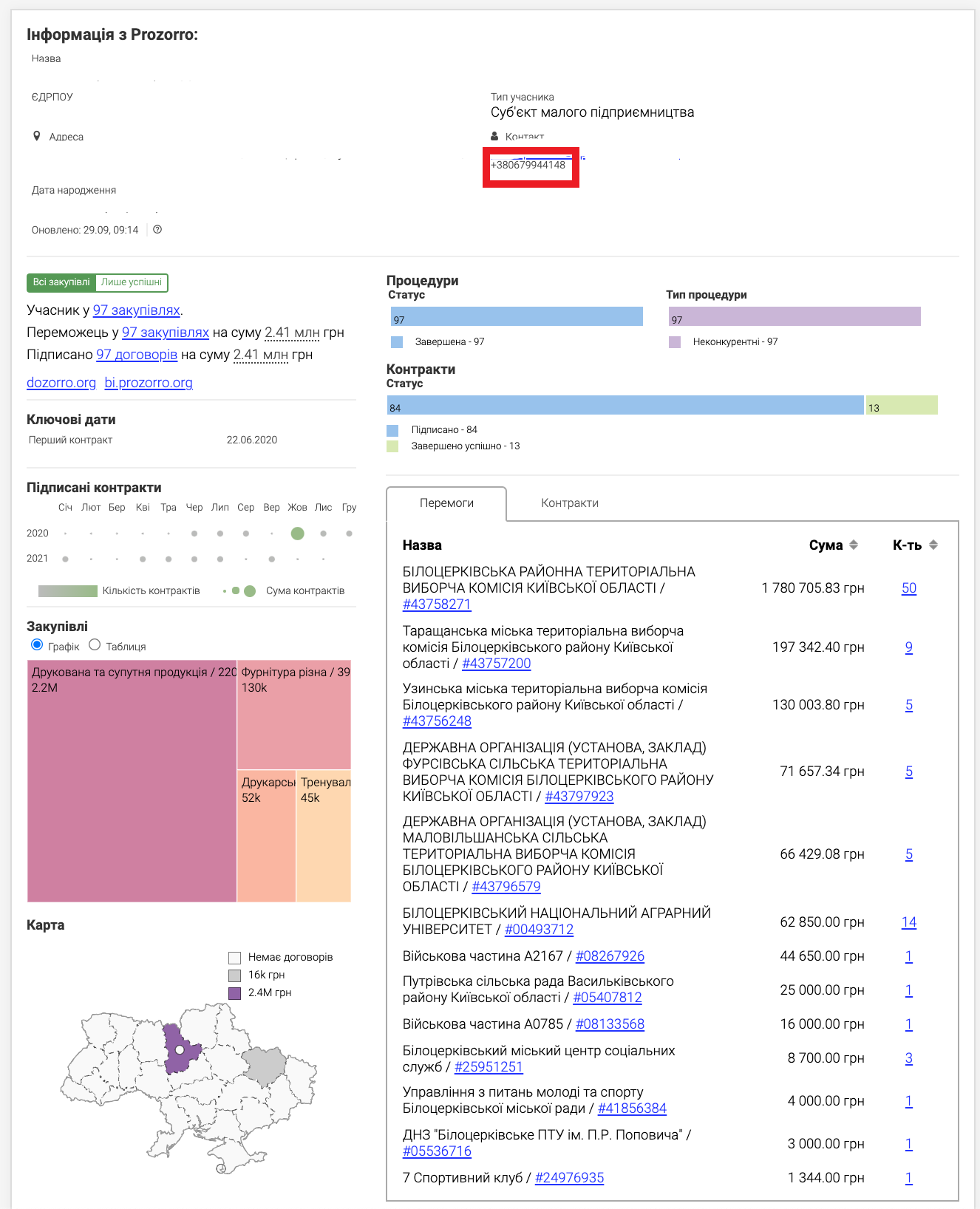Click the Kyiv region marker on map
Image resolution: width=980 pixels, height=1209 pixels.
(x=179, y=1049)
